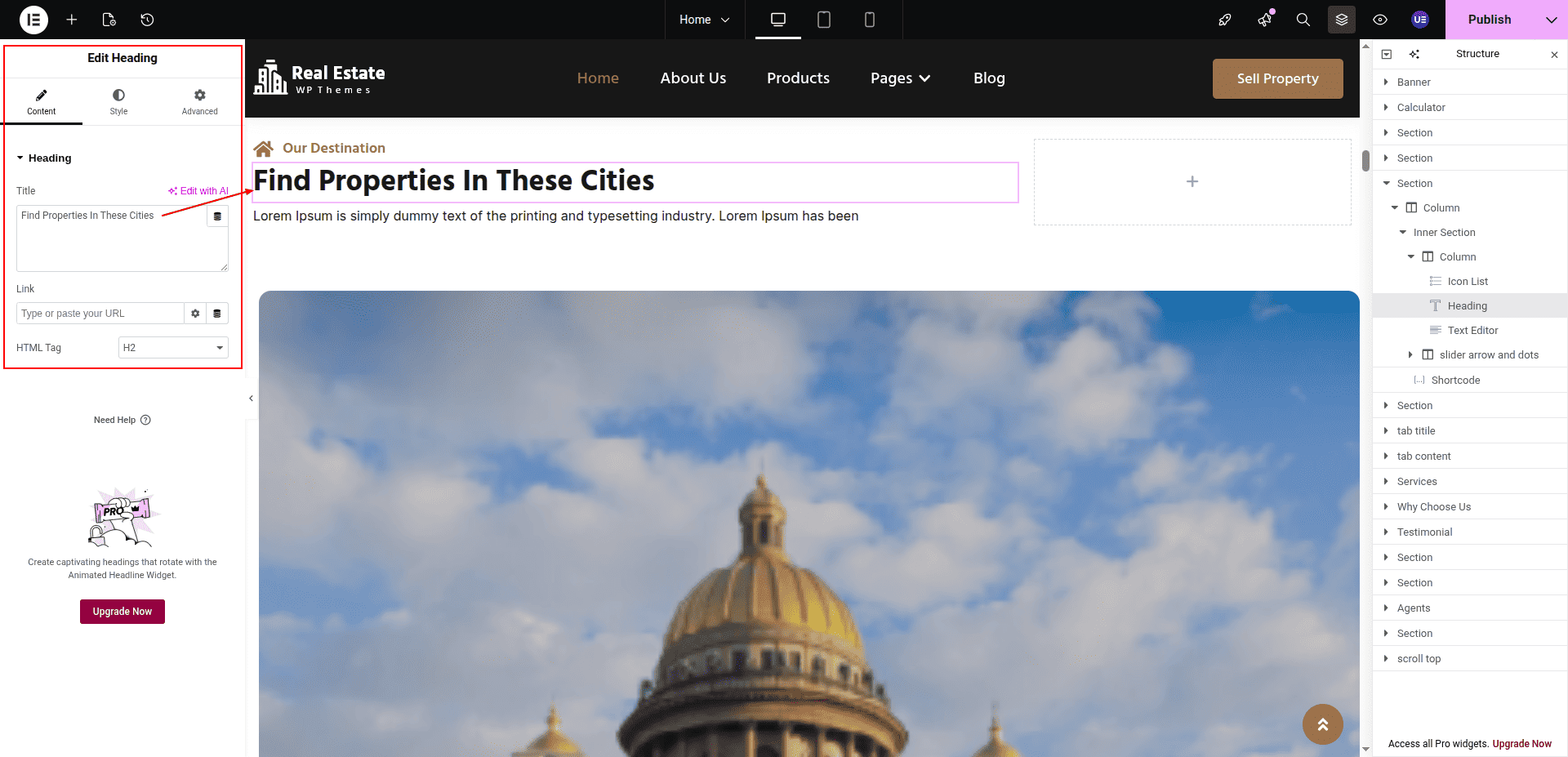Expand the Banner section in Structure

[1386, 82]
